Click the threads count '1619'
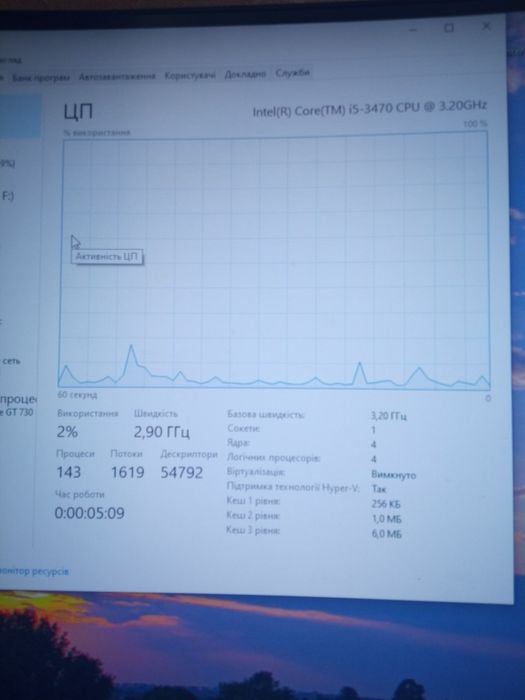 tap(127, 472)
